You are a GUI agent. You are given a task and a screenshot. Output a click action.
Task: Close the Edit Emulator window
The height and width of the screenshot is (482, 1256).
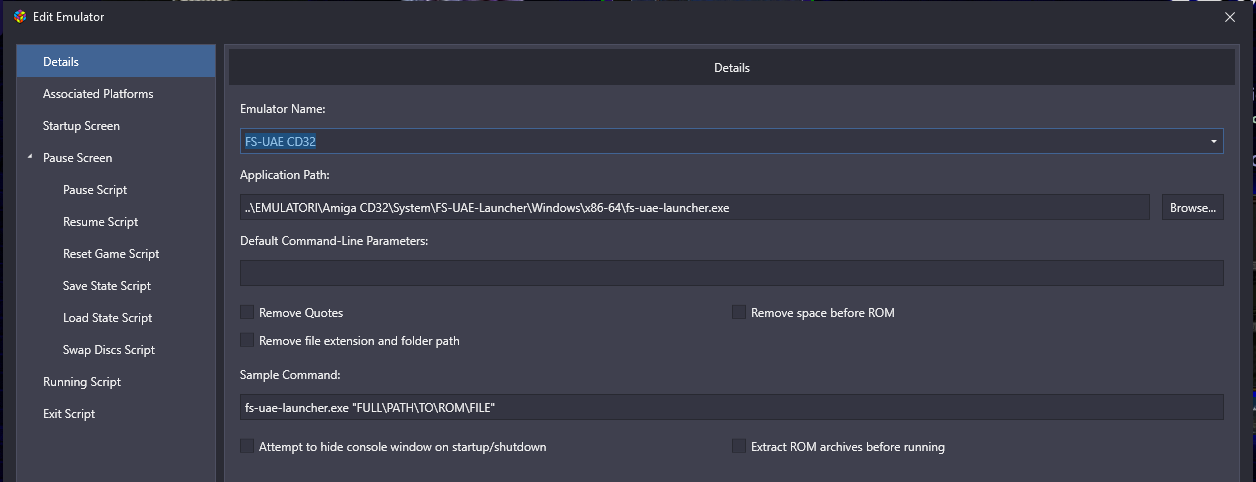(x=1230, y=16)
